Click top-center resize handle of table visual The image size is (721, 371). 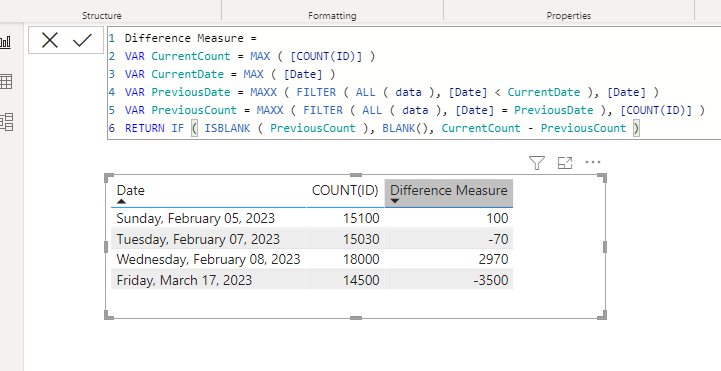tap(356, 175)
